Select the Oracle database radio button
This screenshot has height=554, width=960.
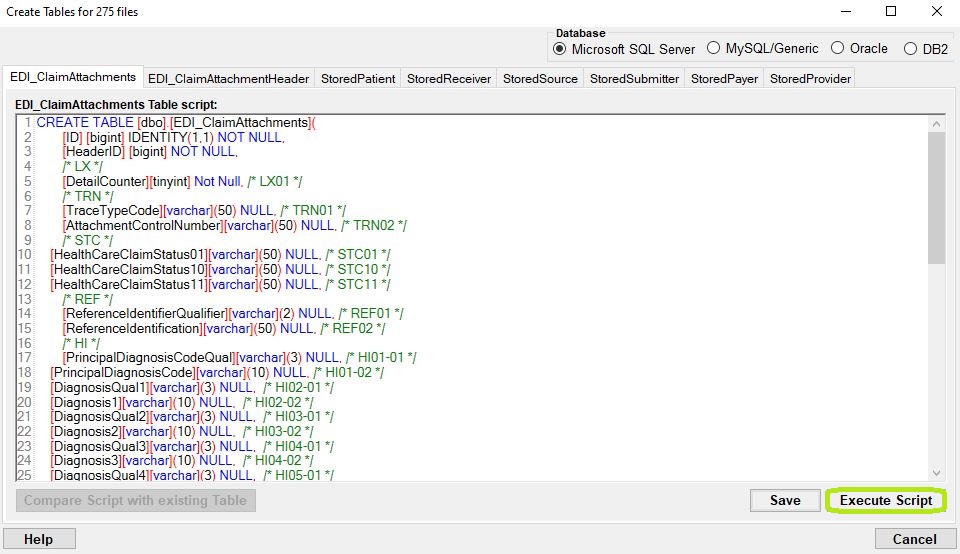click(x=859, y=48)
